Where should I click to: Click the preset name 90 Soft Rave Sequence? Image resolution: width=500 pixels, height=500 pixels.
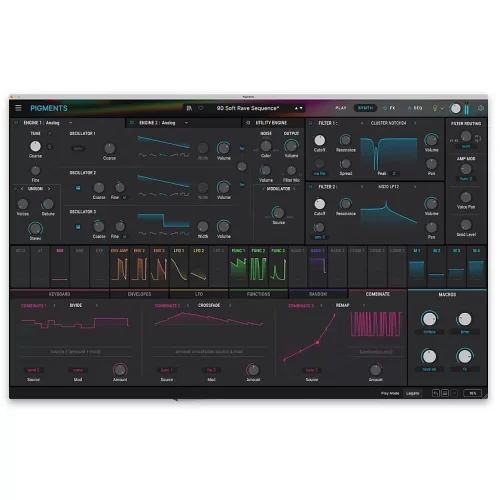click(248, 108)
